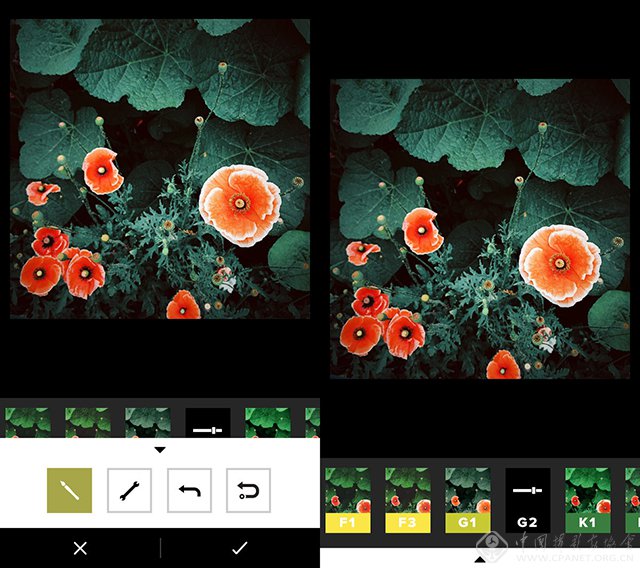Tap the undo arrow icon
640x568 pixels.
pos(189,490)
